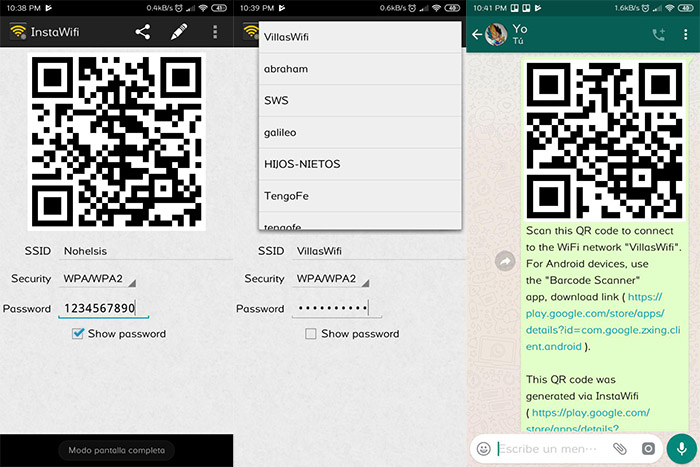Select HIJOS-NIETOS from the network list
Screen dimensions: 700x467
pos(302,163)
